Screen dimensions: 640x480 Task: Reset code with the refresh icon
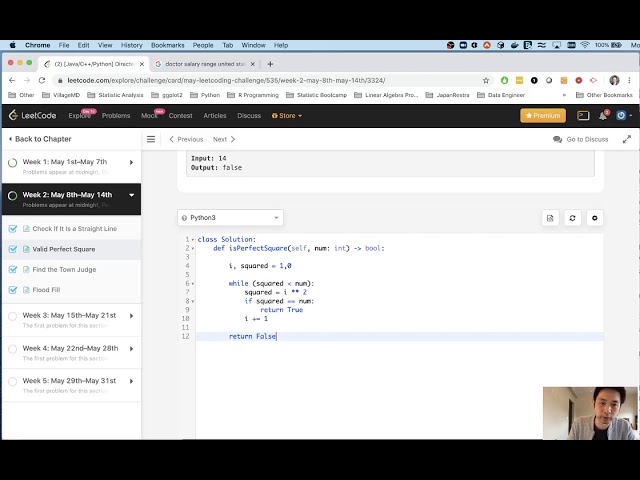click(572, 218)
